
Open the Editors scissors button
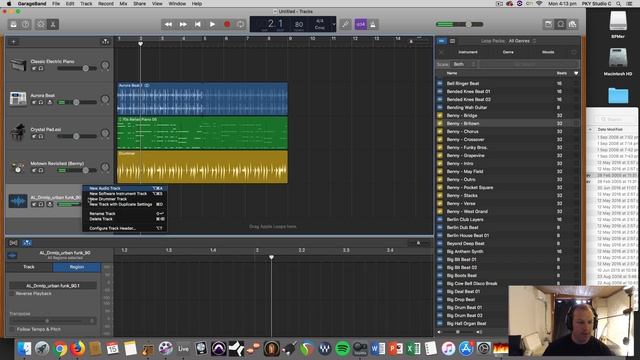point(53,24)
